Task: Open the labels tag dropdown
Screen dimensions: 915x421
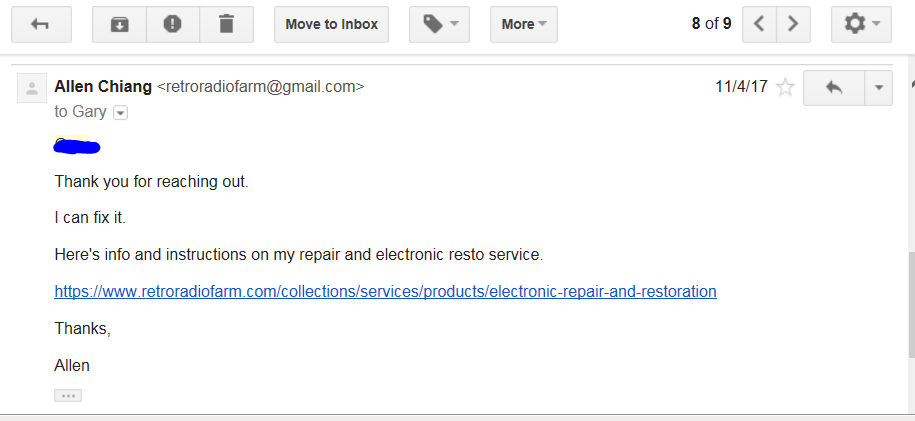Action: [439, 25]
